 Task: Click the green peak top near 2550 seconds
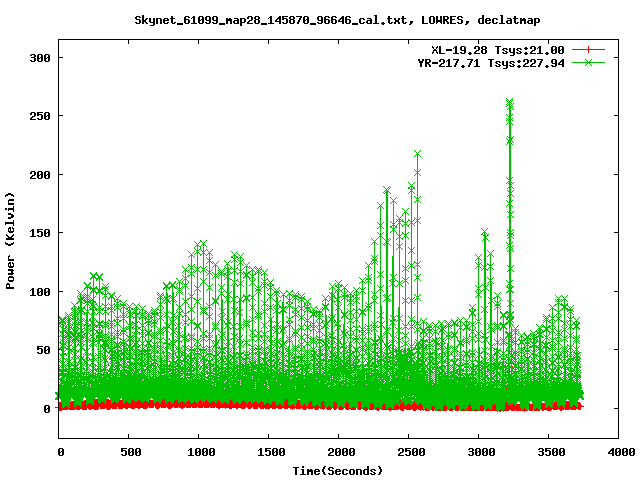[x=417, y=154]
